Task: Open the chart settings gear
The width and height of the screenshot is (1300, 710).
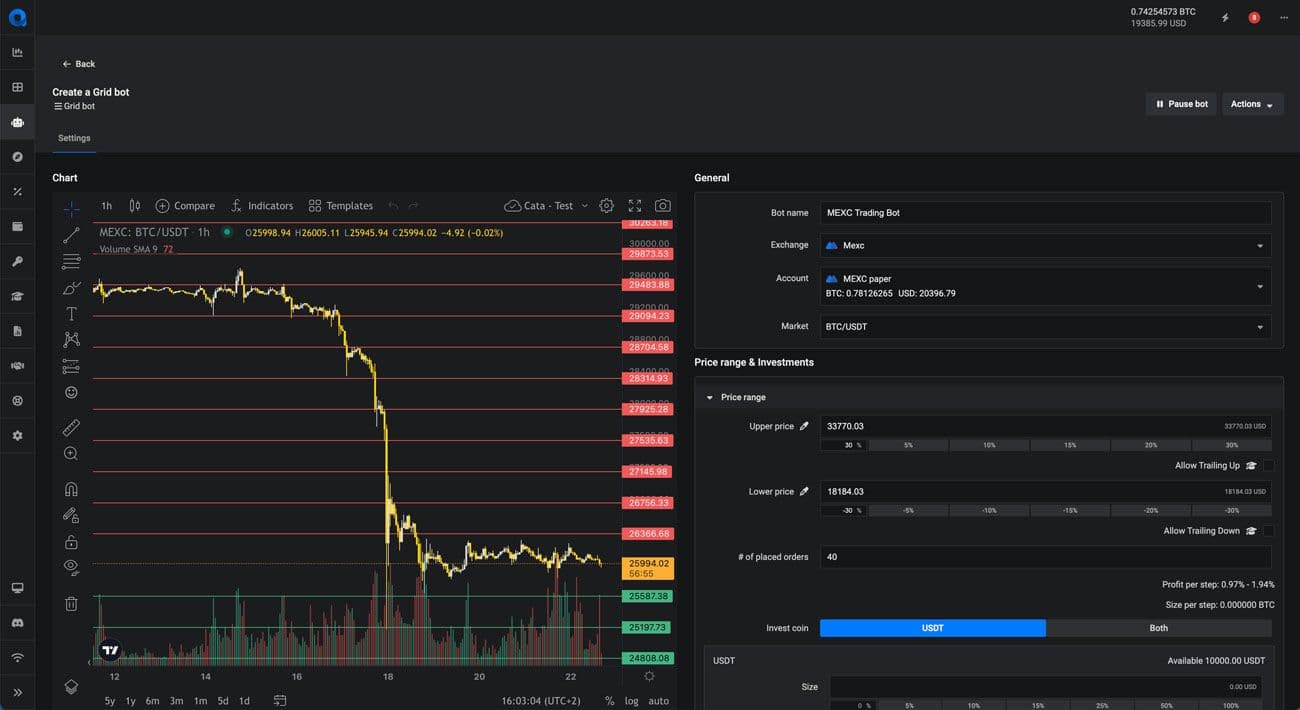Action: [x=606, y=206]
